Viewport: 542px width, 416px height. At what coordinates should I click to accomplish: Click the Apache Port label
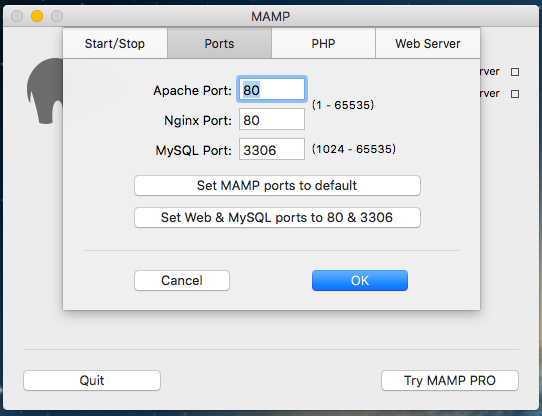pos(193,91)
